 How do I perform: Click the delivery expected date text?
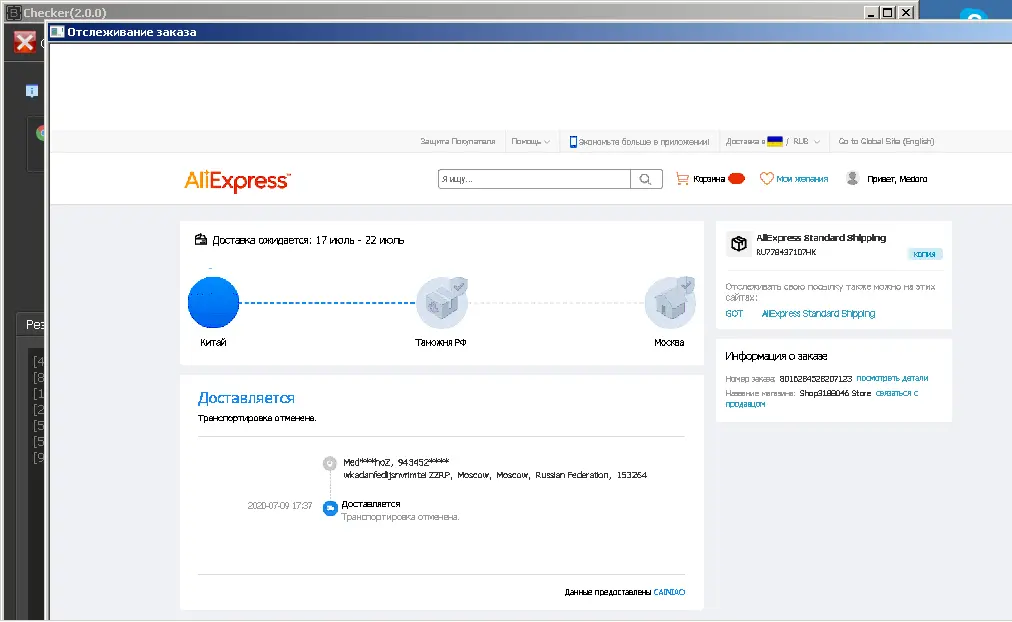pyautogui.click(x=308, y=240)
